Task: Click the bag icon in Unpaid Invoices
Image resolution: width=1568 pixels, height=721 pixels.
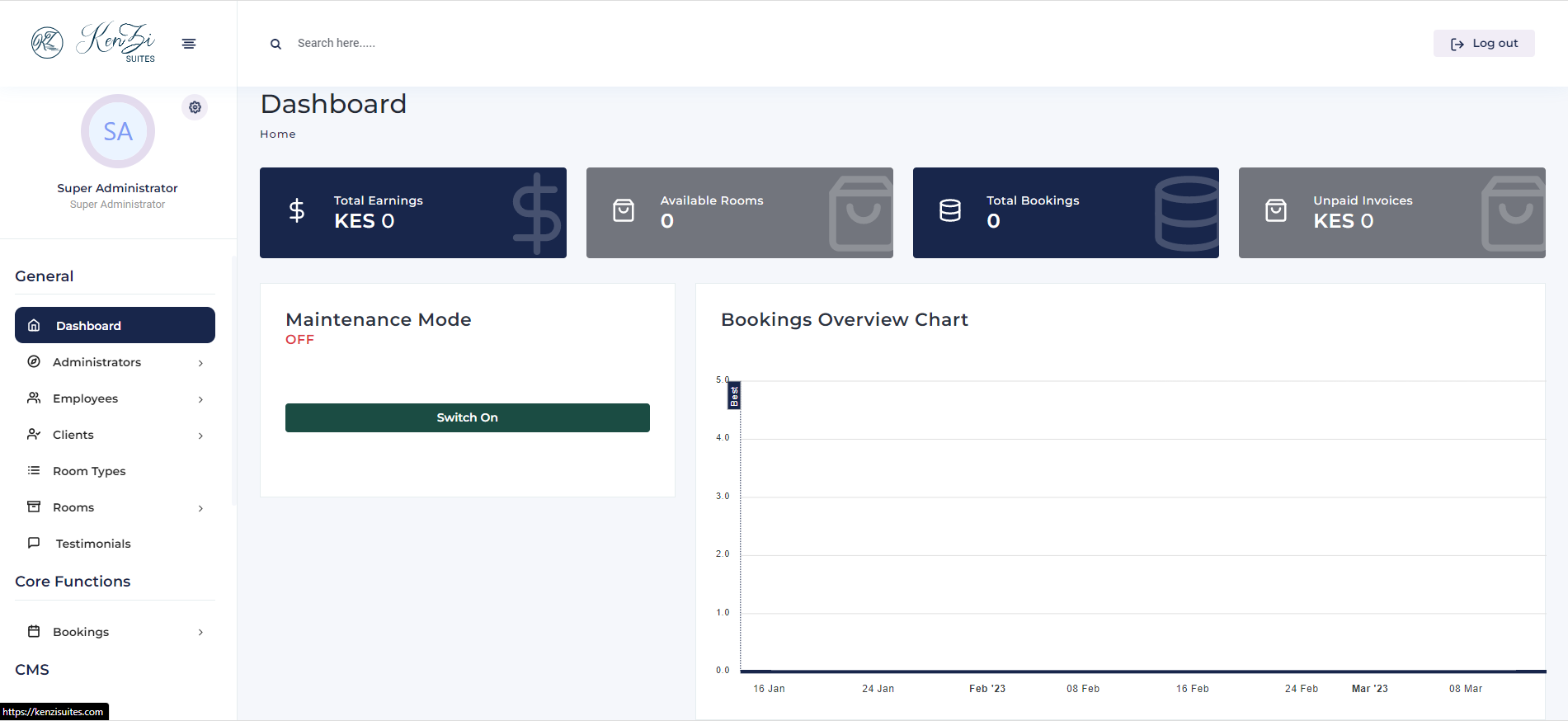Action: 1276,210
